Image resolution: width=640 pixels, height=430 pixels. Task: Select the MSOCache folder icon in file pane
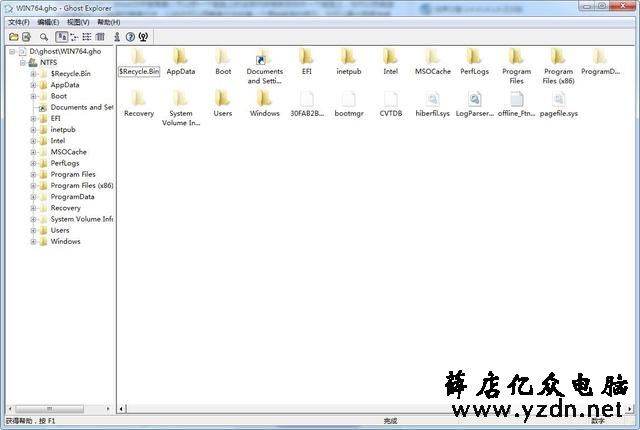(x=433, y=57)
